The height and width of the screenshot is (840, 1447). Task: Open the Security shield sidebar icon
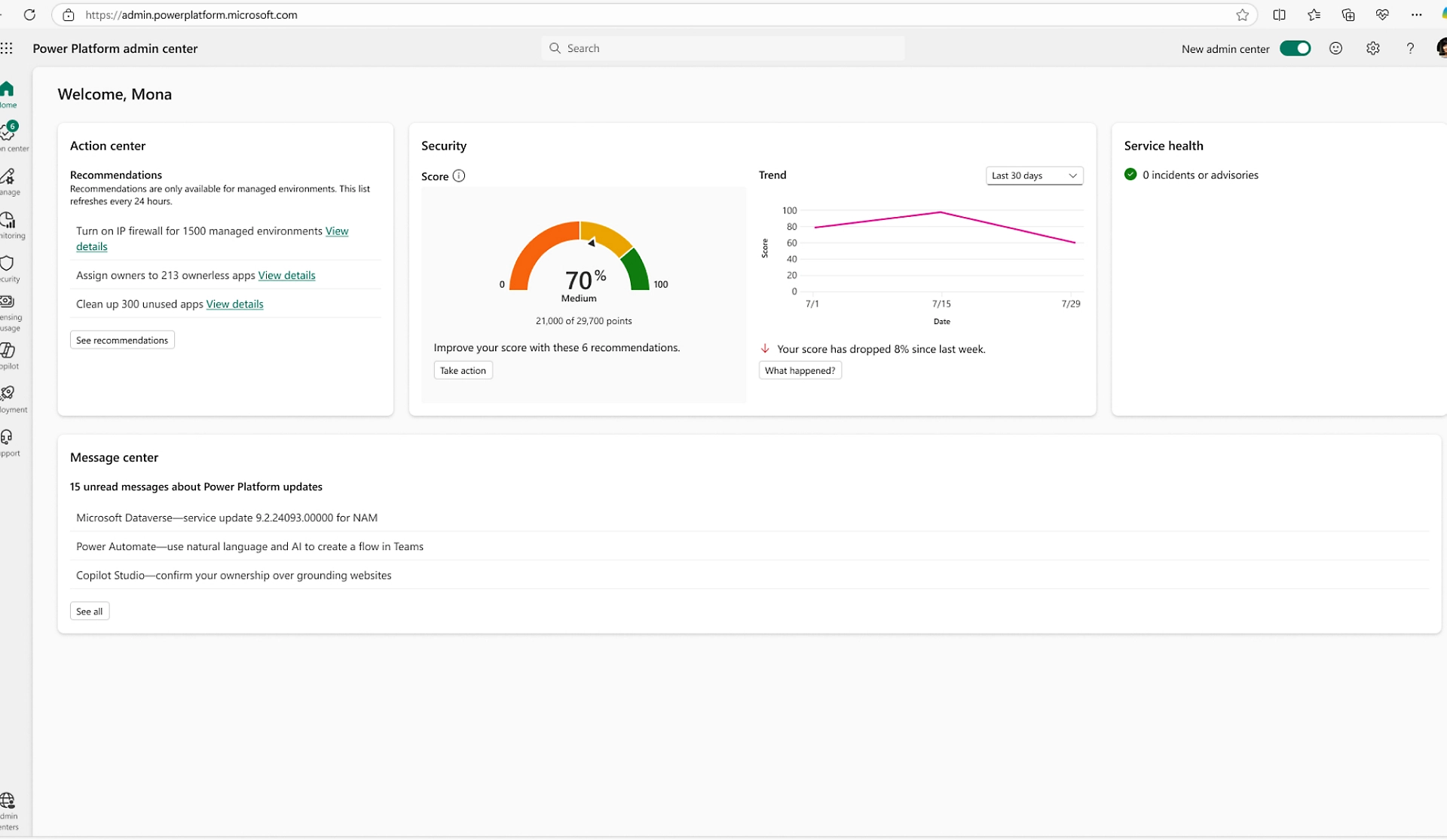pos(8,264)
